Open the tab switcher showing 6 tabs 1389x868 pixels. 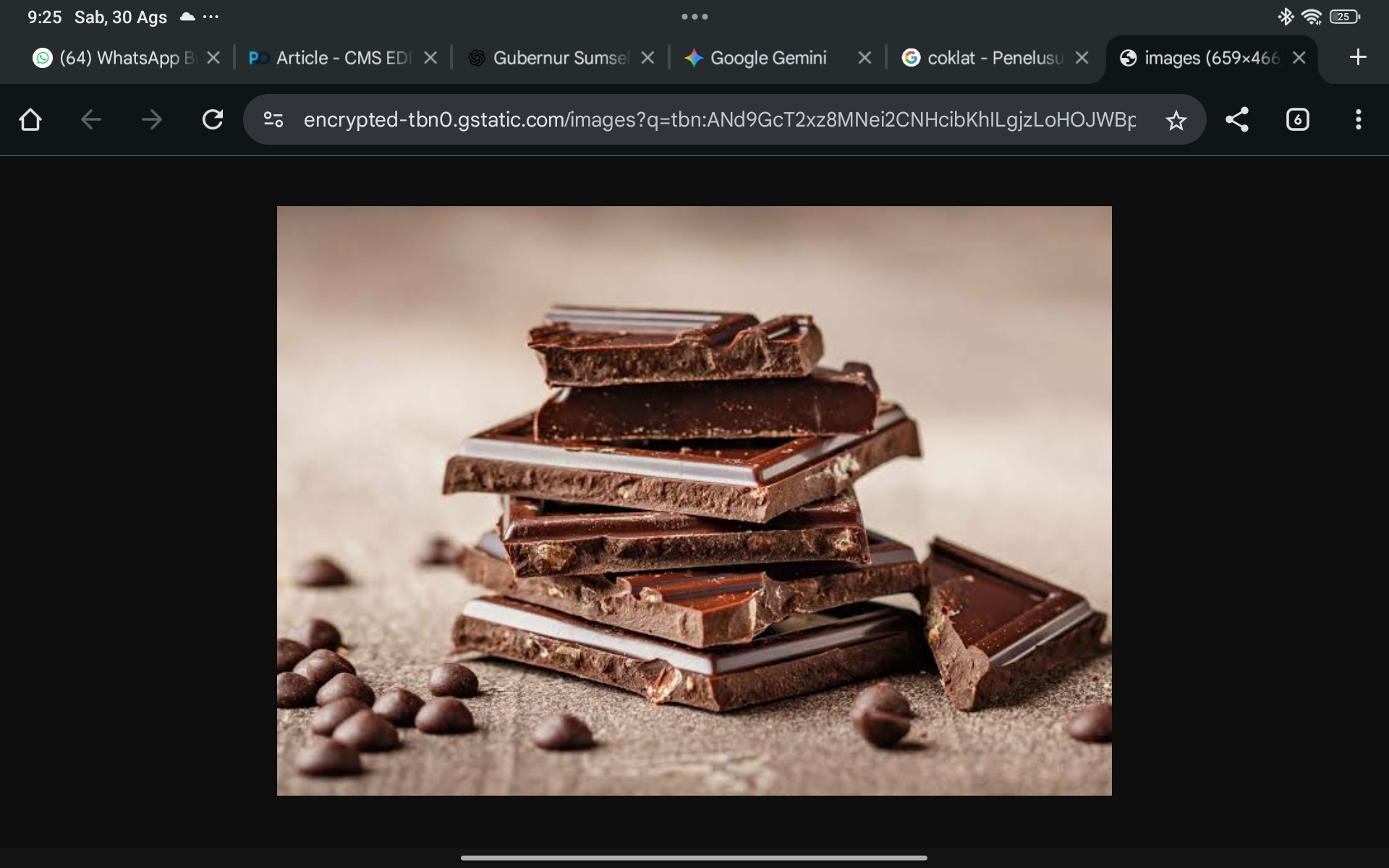click(1298, 119)
